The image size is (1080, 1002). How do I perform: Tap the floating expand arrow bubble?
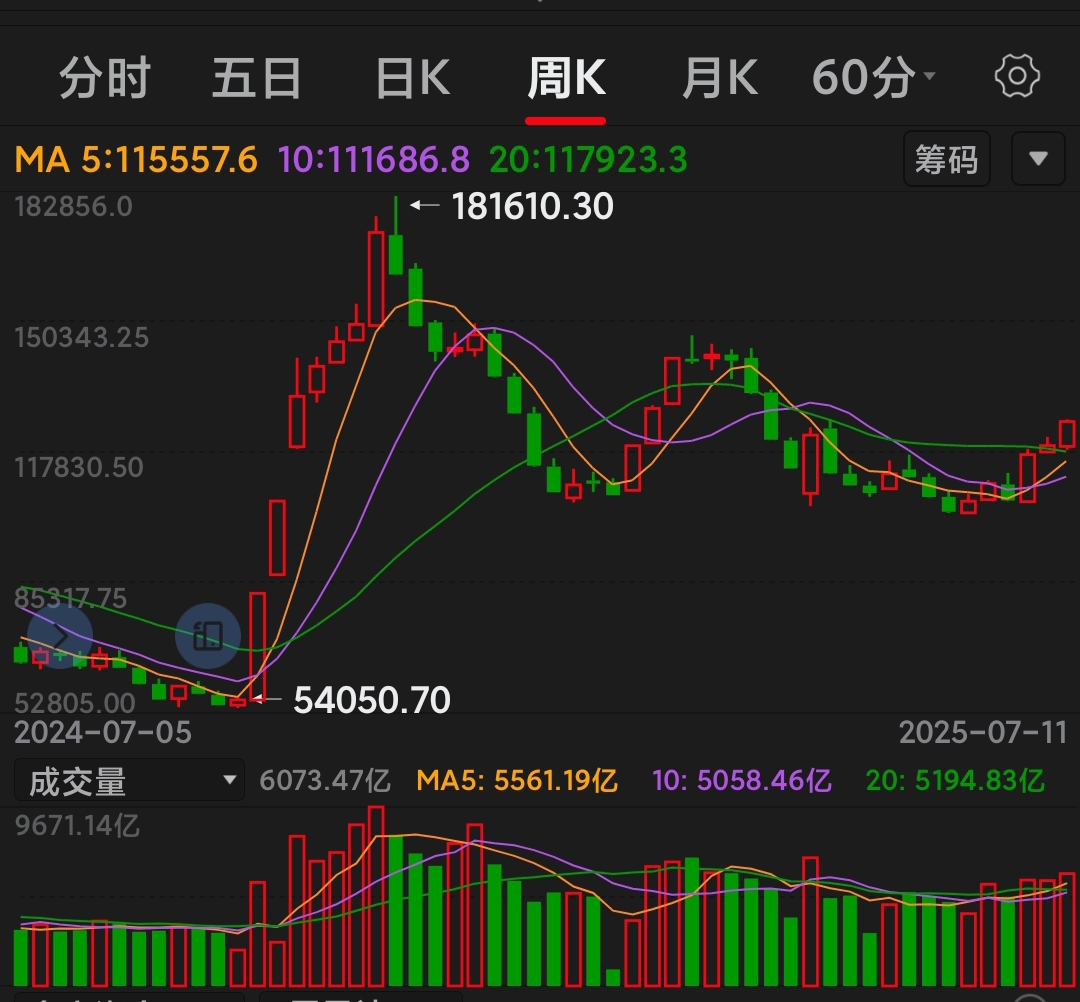tap(60, 636)
